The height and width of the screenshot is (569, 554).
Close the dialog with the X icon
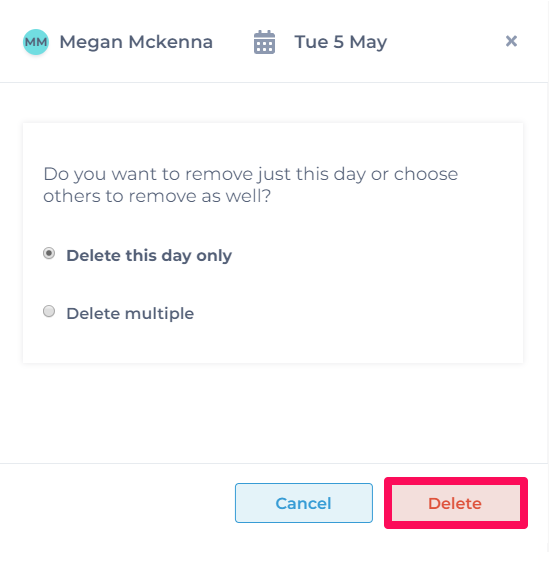[x=512, y=41]
